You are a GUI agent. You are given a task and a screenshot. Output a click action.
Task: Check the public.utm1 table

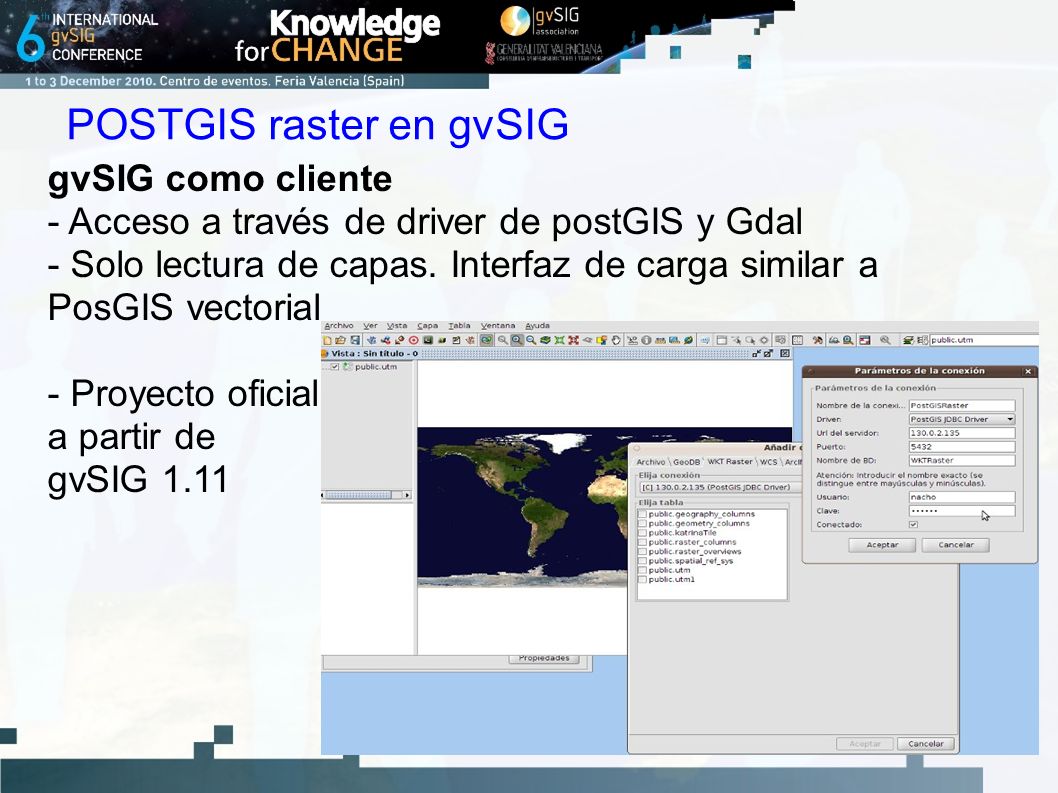(643, 580)
